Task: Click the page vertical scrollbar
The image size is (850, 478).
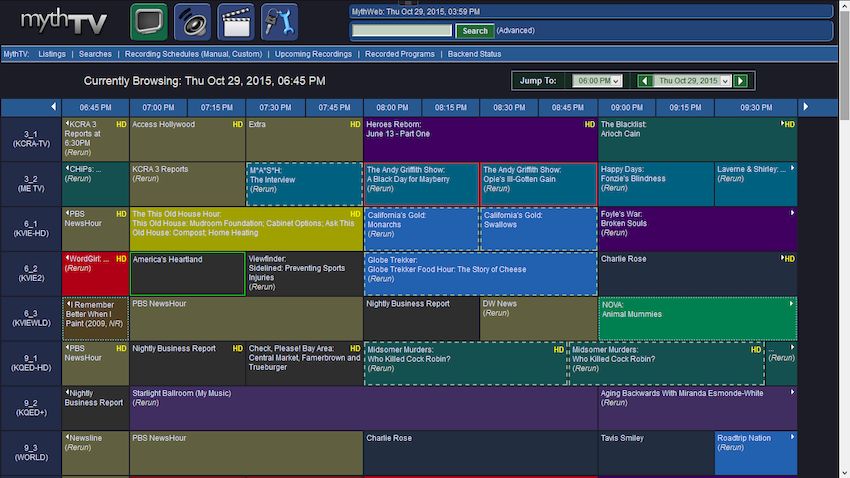Action: (x=844, y=239)
